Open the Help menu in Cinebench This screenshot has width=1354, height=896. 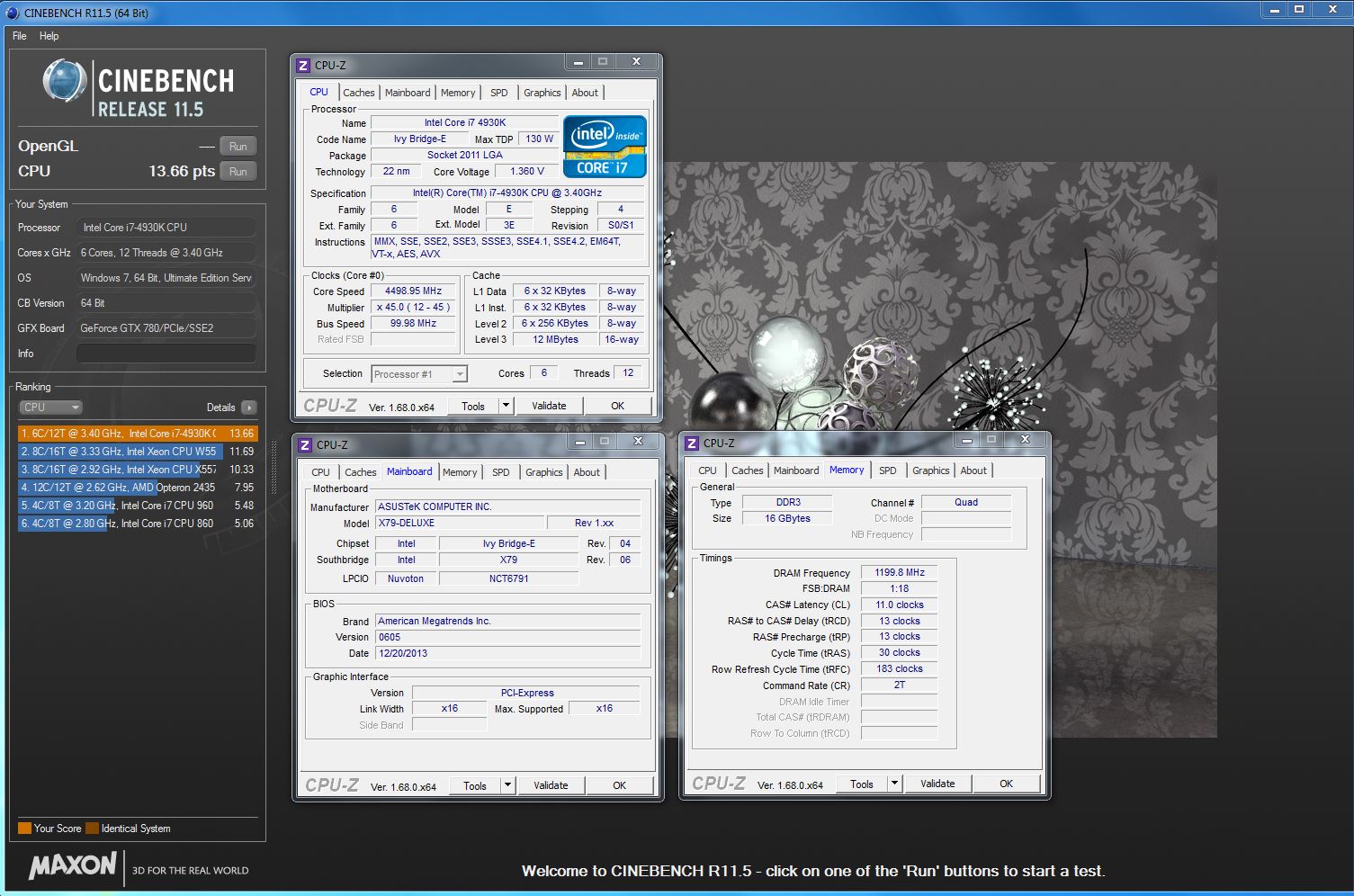[49, 36]
